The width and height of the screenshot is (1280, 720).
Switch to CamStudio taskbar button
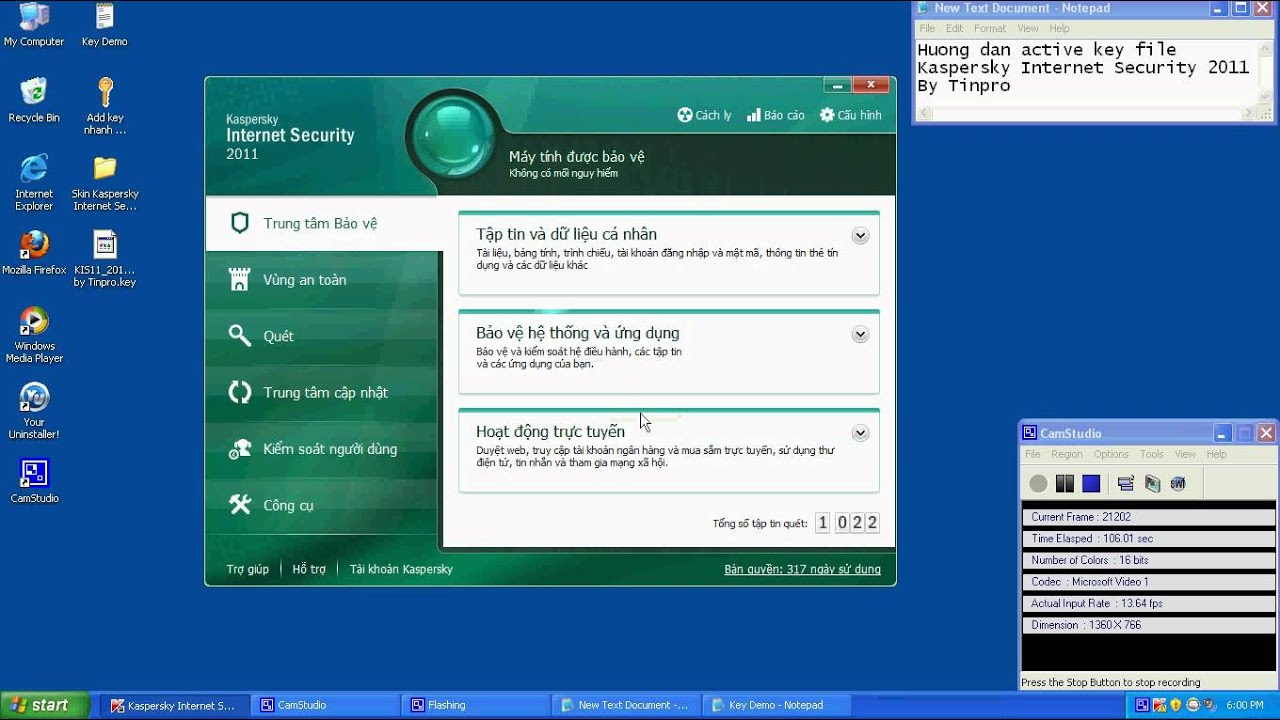point(324,705)
